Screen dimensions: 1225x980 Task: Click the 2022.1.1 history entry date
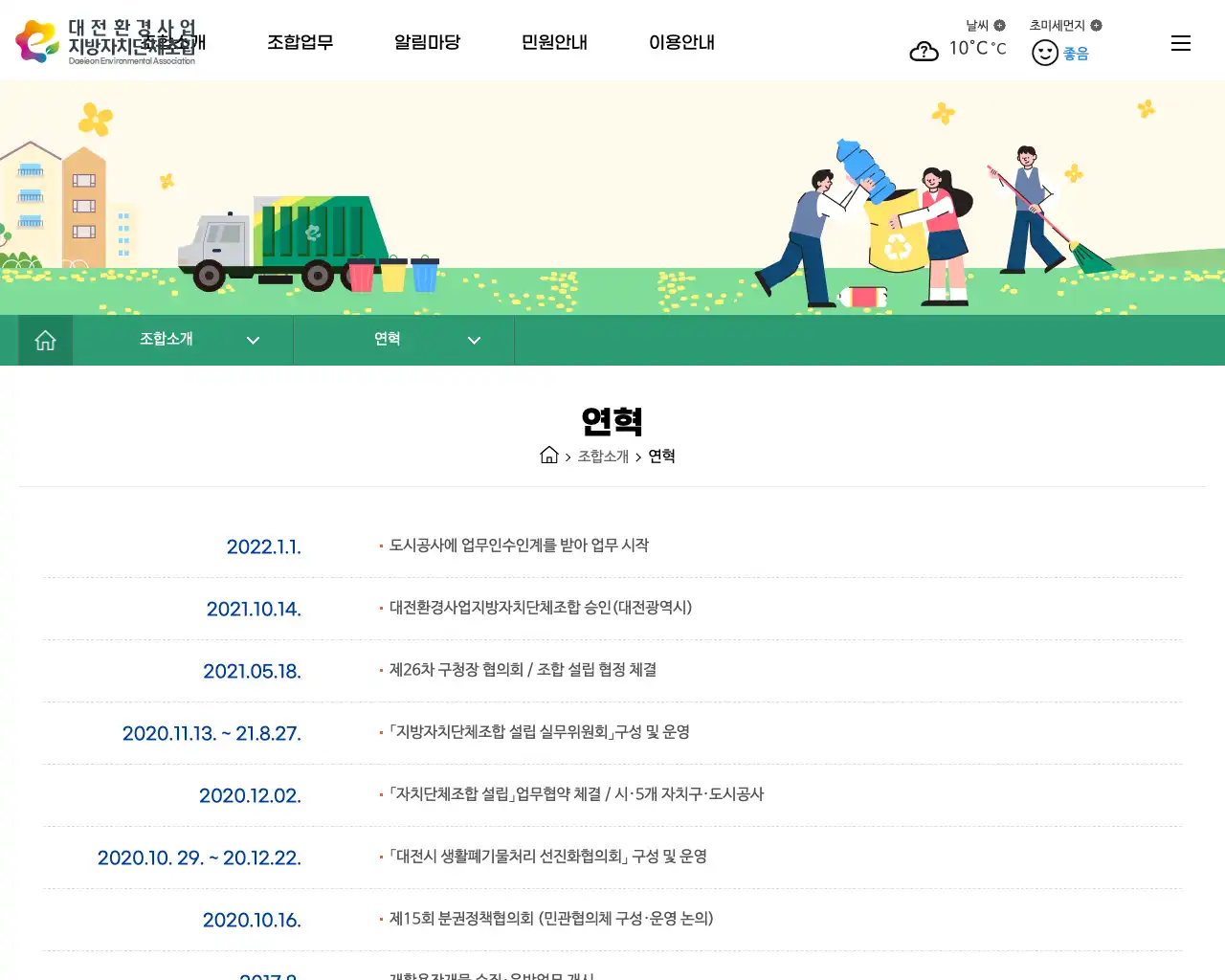tap(264, 546)
